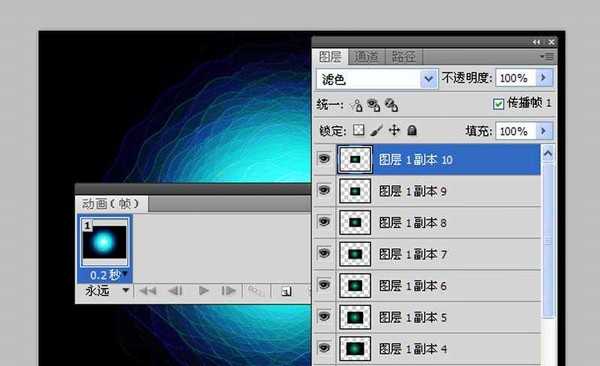Enable lock transparent pixels icon

359,130
